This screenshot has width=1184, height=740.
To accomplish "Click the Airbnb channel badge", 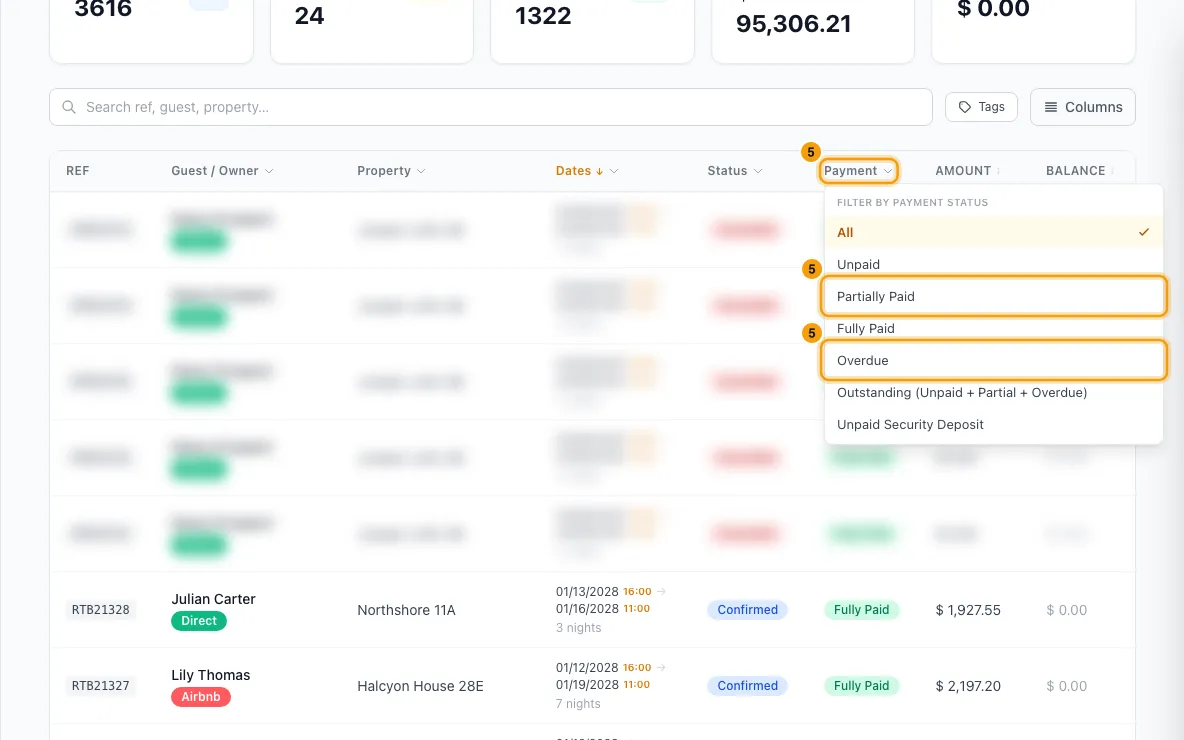I will coord(201,697).
